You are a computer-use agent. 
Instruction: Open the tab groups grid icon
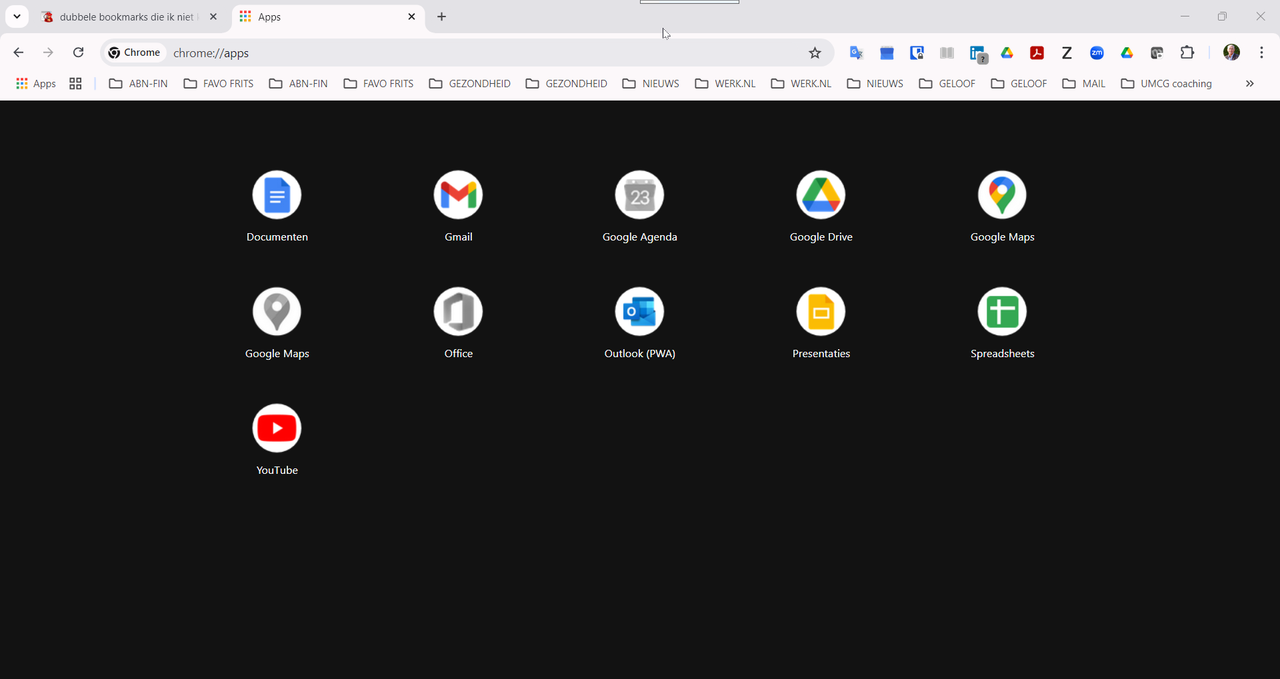[75, 84]
